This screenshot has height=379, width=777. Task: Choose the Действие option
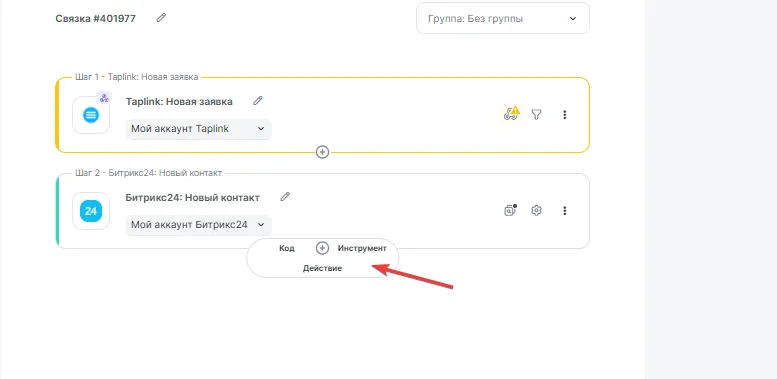point(322,268)
